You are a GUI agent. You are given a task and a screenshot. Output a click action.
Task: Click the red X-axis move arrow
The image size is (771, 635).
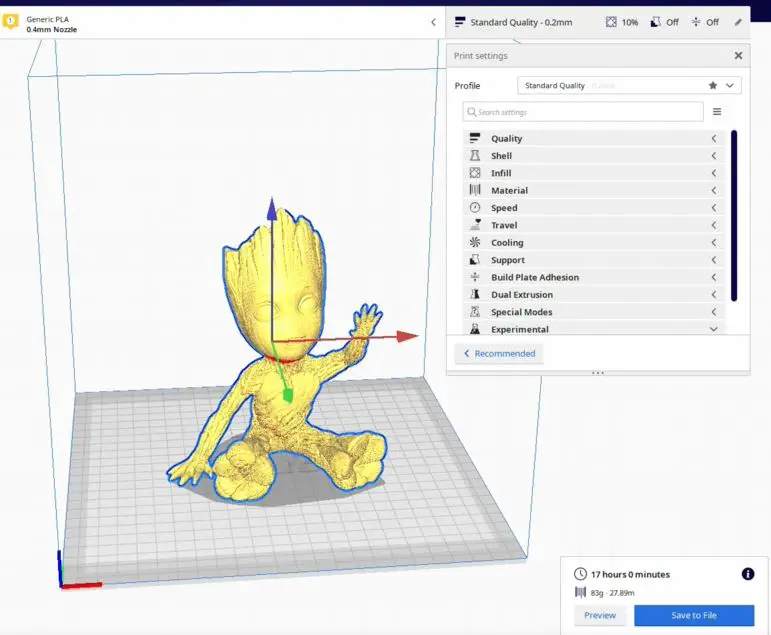(x=407, y=336)
